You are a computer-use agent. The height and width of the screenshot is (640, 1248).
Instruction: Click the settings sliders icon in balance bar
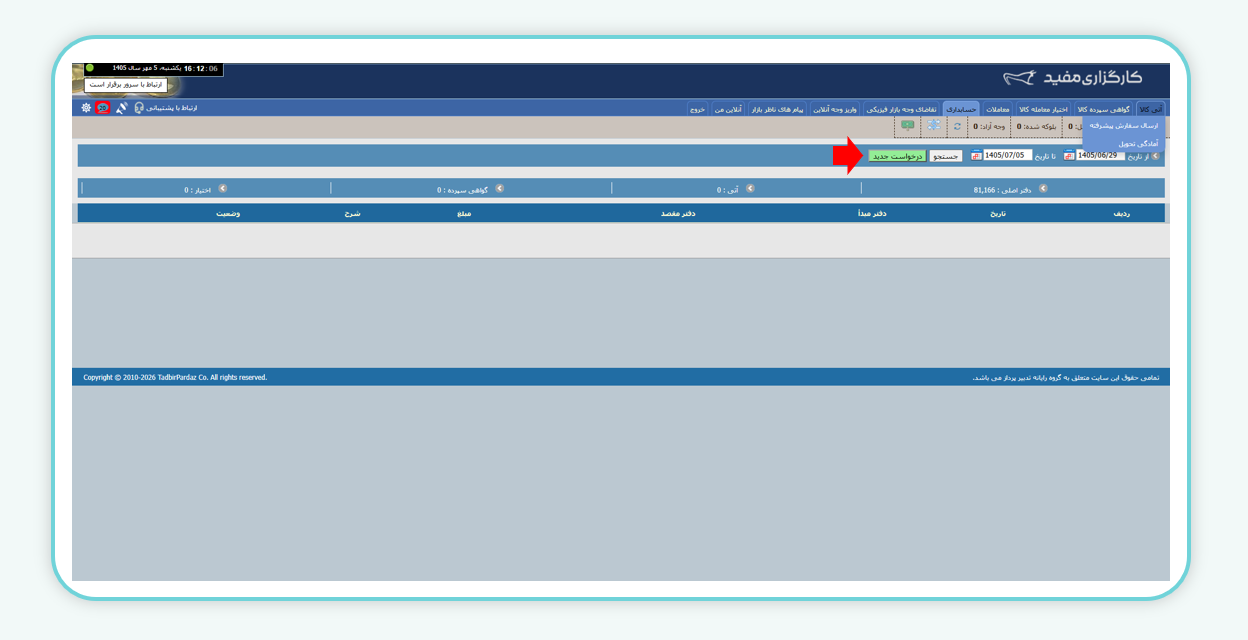[x=933, y=125]
